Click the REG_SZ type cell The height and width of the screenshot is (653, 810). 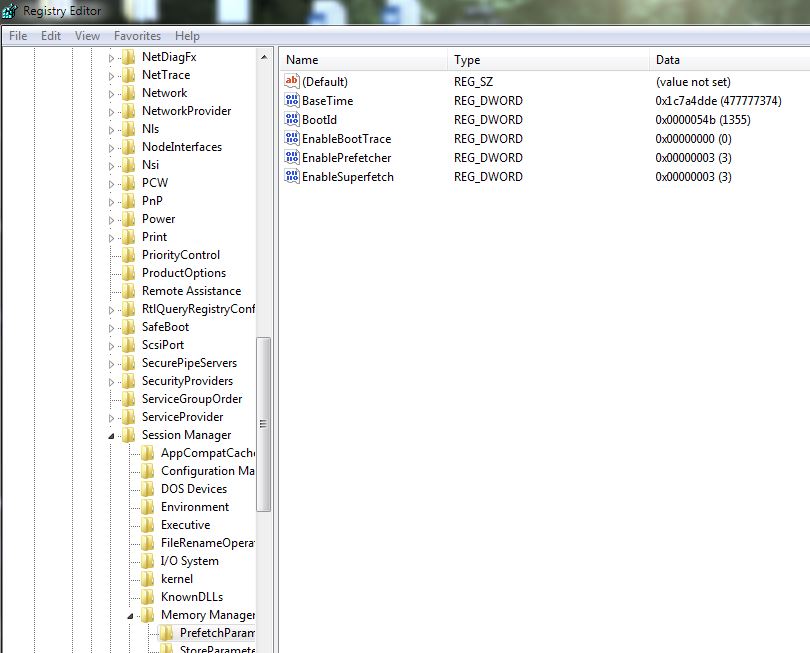point(473,82)
